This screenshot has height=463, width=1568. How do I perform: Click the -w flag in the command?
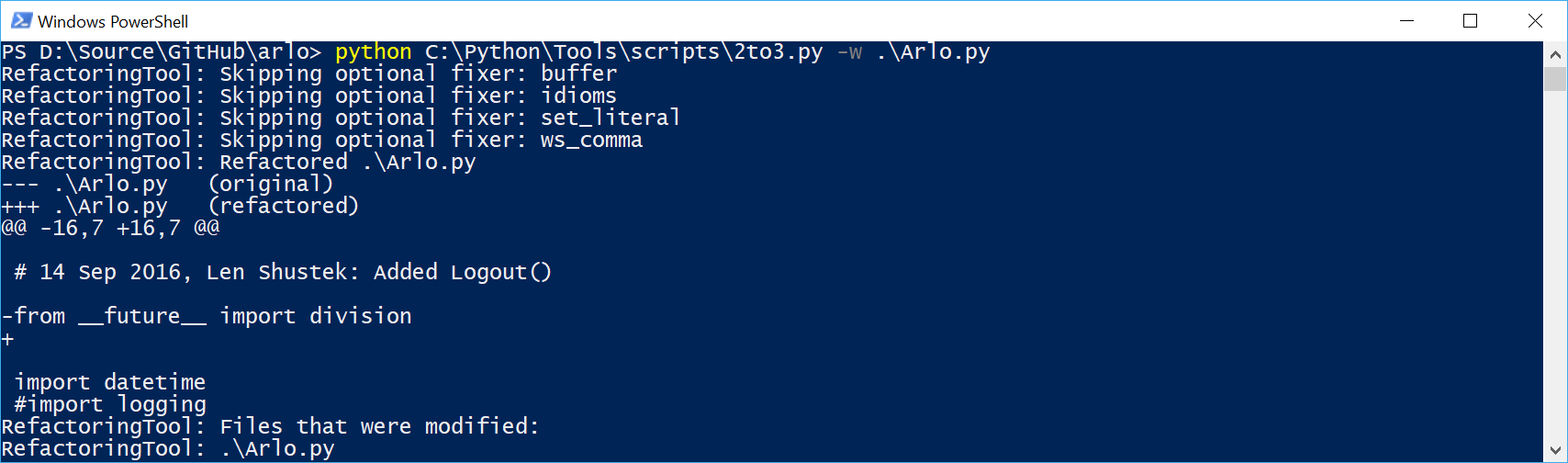pos(849,52)
